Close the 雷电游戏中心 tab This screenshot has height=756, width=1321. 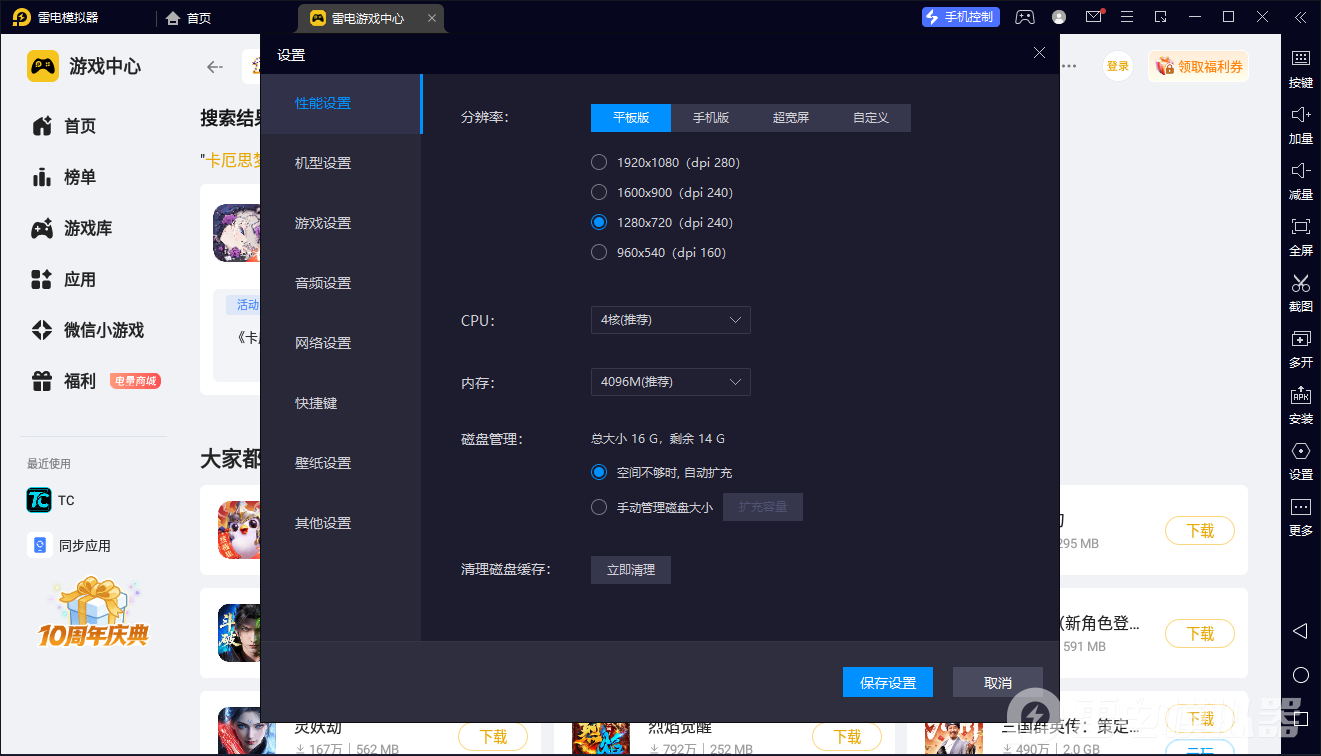click(x=431, y=18)
